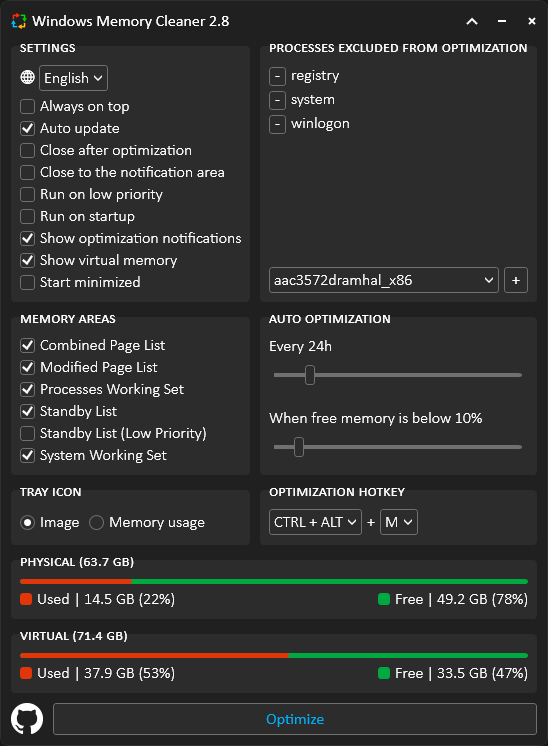The width and height of the screenshot is (548, 746).
Task: Remove system from excluded processes
Action: (x=277, y=100)
